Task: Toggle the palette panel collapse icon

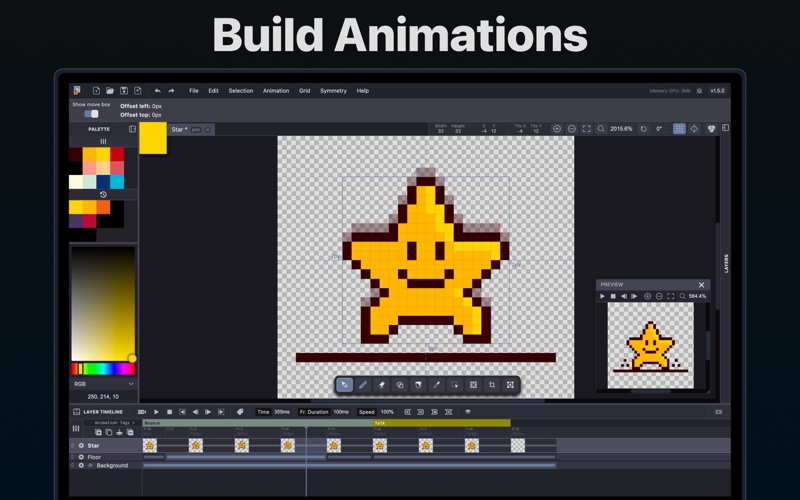Action: 132,129
